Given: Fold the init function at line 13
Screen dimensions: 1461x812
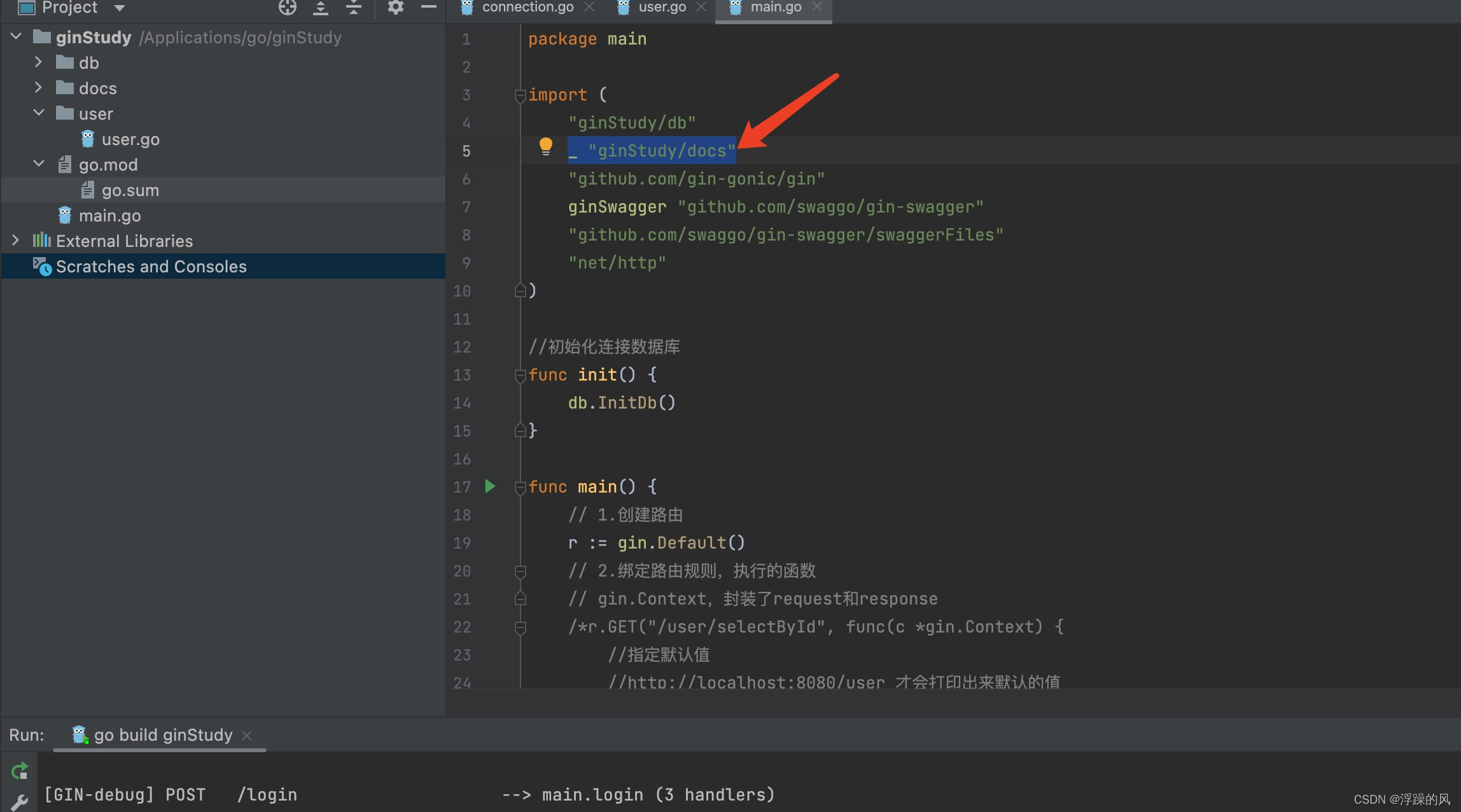Looking at the screenshot, I should pos(520,375).
